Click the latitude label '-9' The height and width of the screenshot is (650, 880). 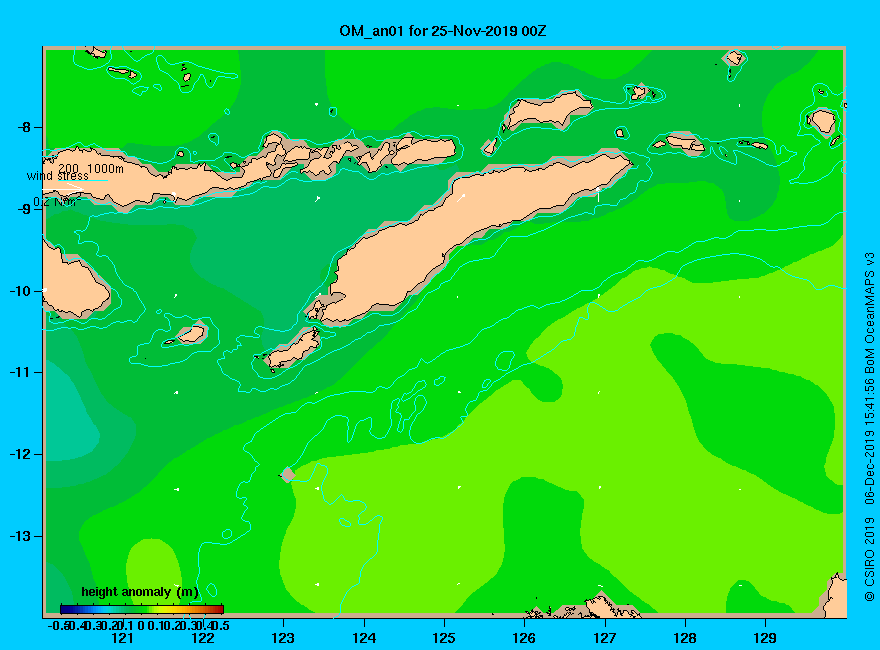[24, 209]
